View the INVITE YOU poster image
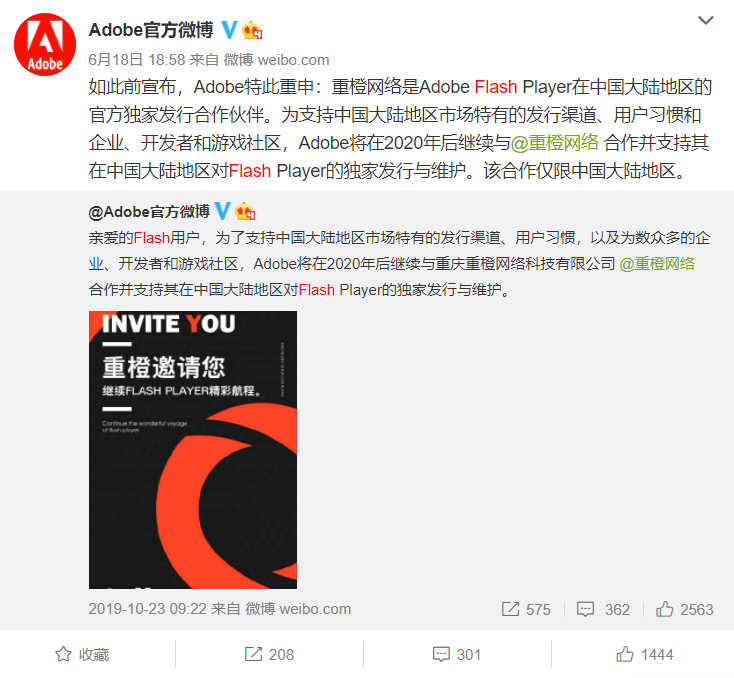 193,450
